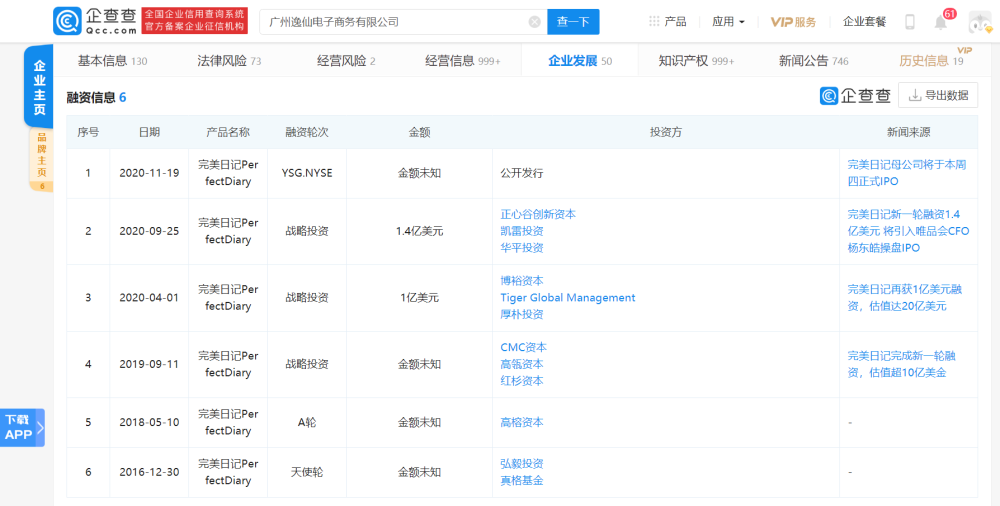Image resolution: width=1000 pixels, height=506 pixels.
Task: Click date cell 2016-12-30
Action: [149, 472]
